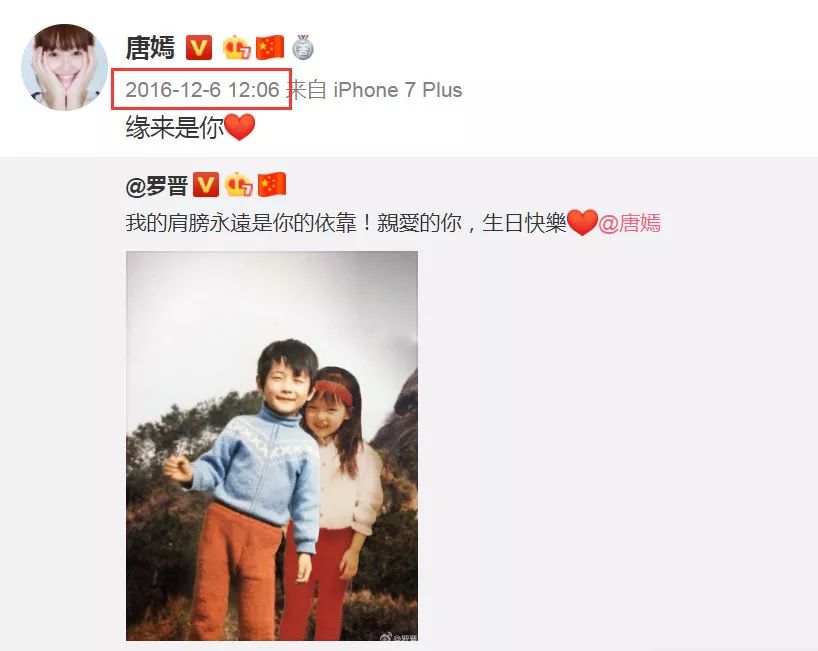The image size is (818, 651).
Task: Click the crown membership badge beside 唐嫣
Action: tap(236, 48)
